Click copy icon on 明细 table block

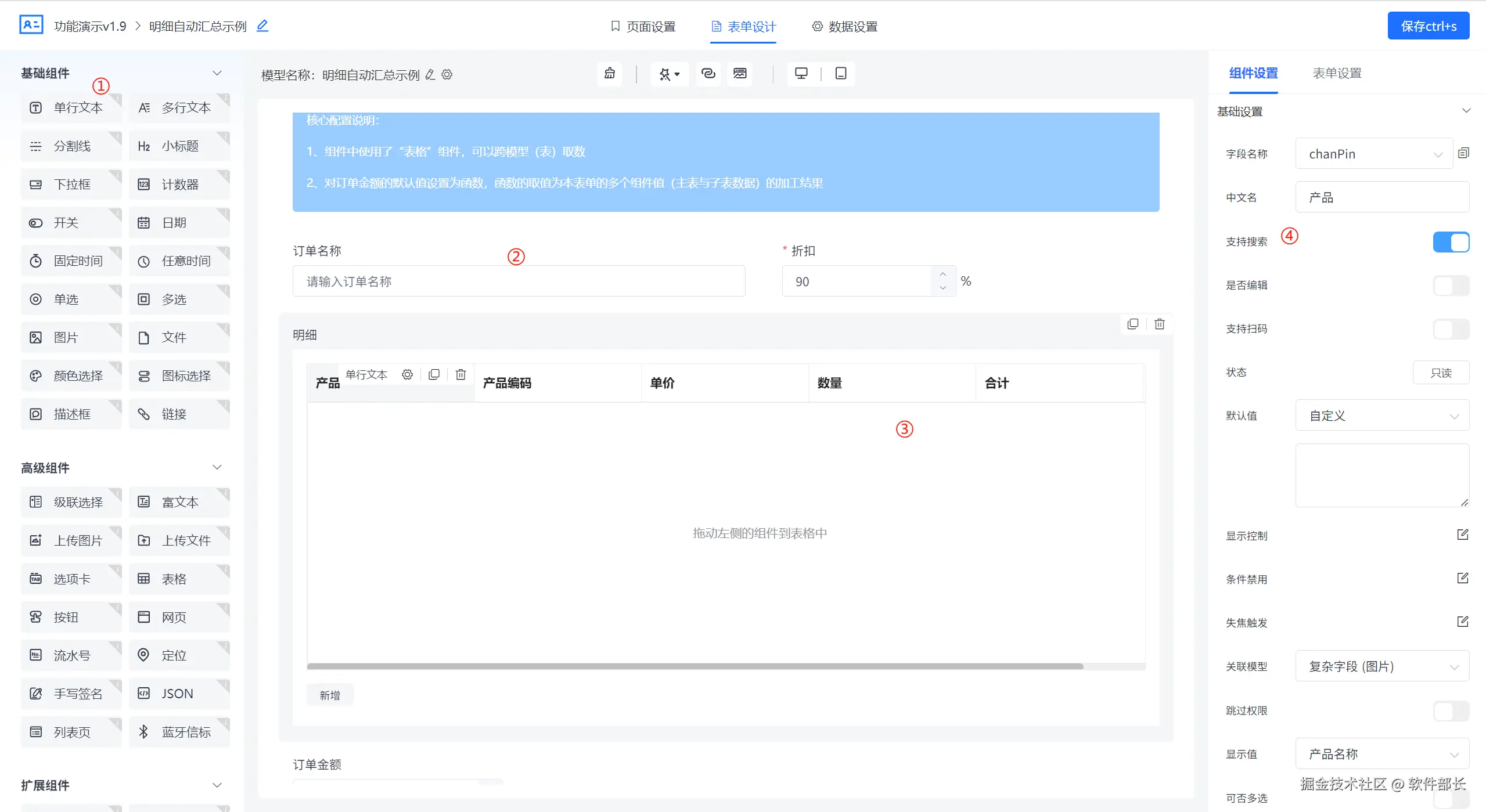pyautogui.click(x=1132, y=324)
